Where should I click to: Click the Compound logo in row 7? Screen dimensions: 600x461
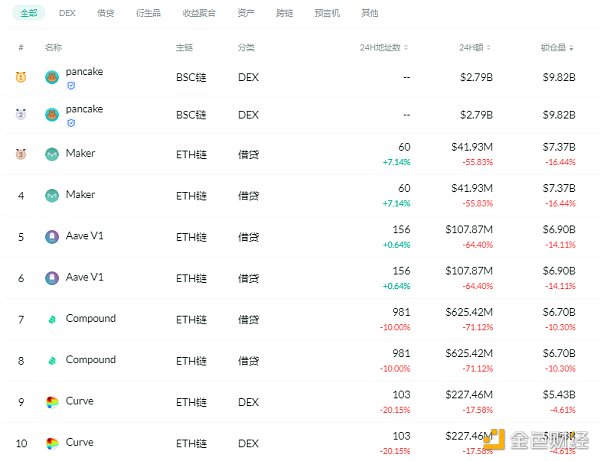tap(52, 320)
